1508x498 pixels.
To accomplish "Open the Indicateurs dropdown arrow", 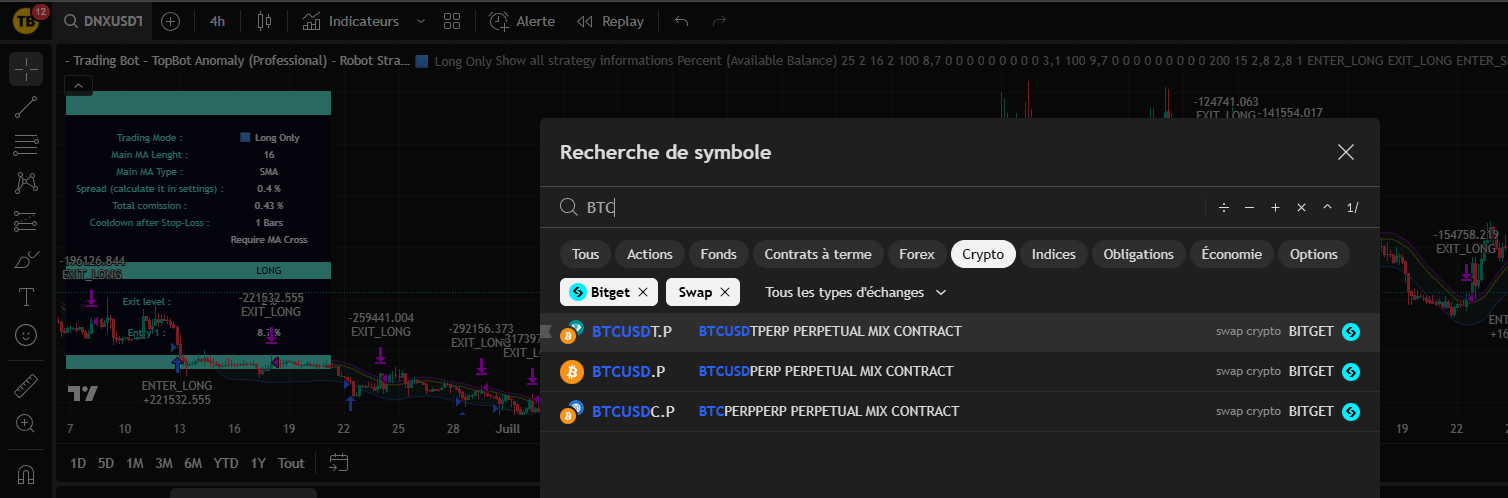I will (420, 21).
